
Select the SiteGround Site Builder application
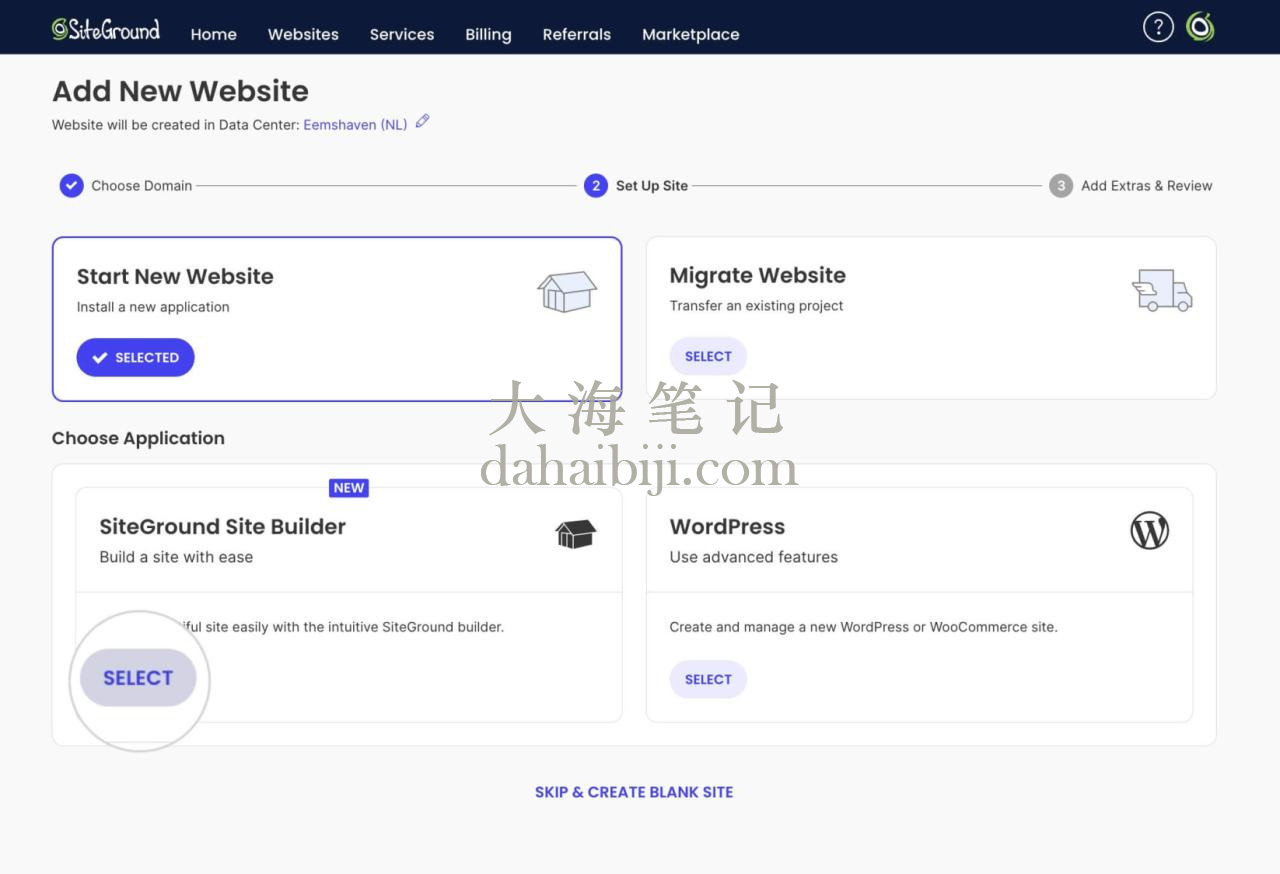pos(138,678)
